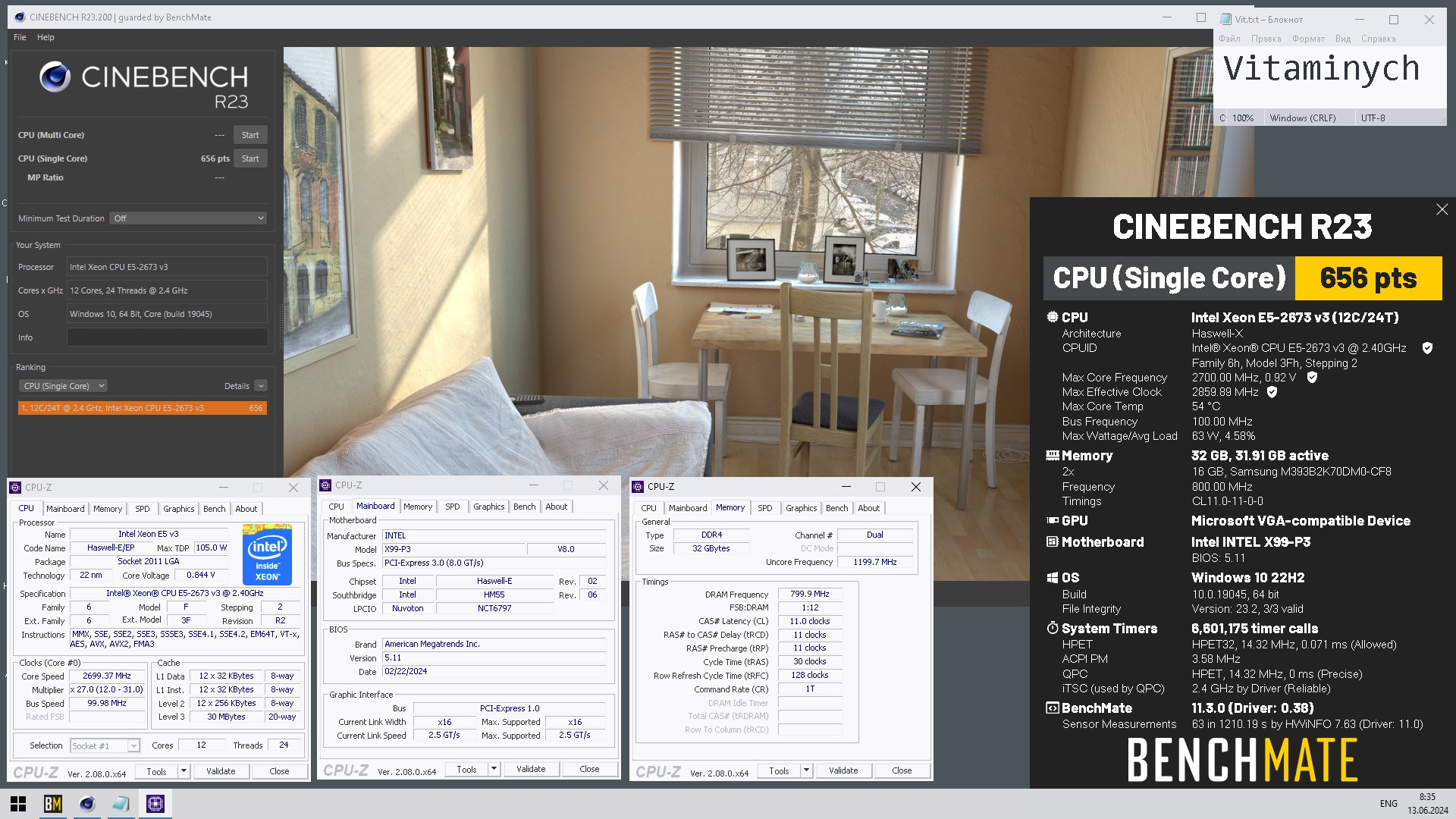Open BenchMate from the taskbar
Screen dimensions: 1456x819
pyautogui.click(x=52, y=804)
